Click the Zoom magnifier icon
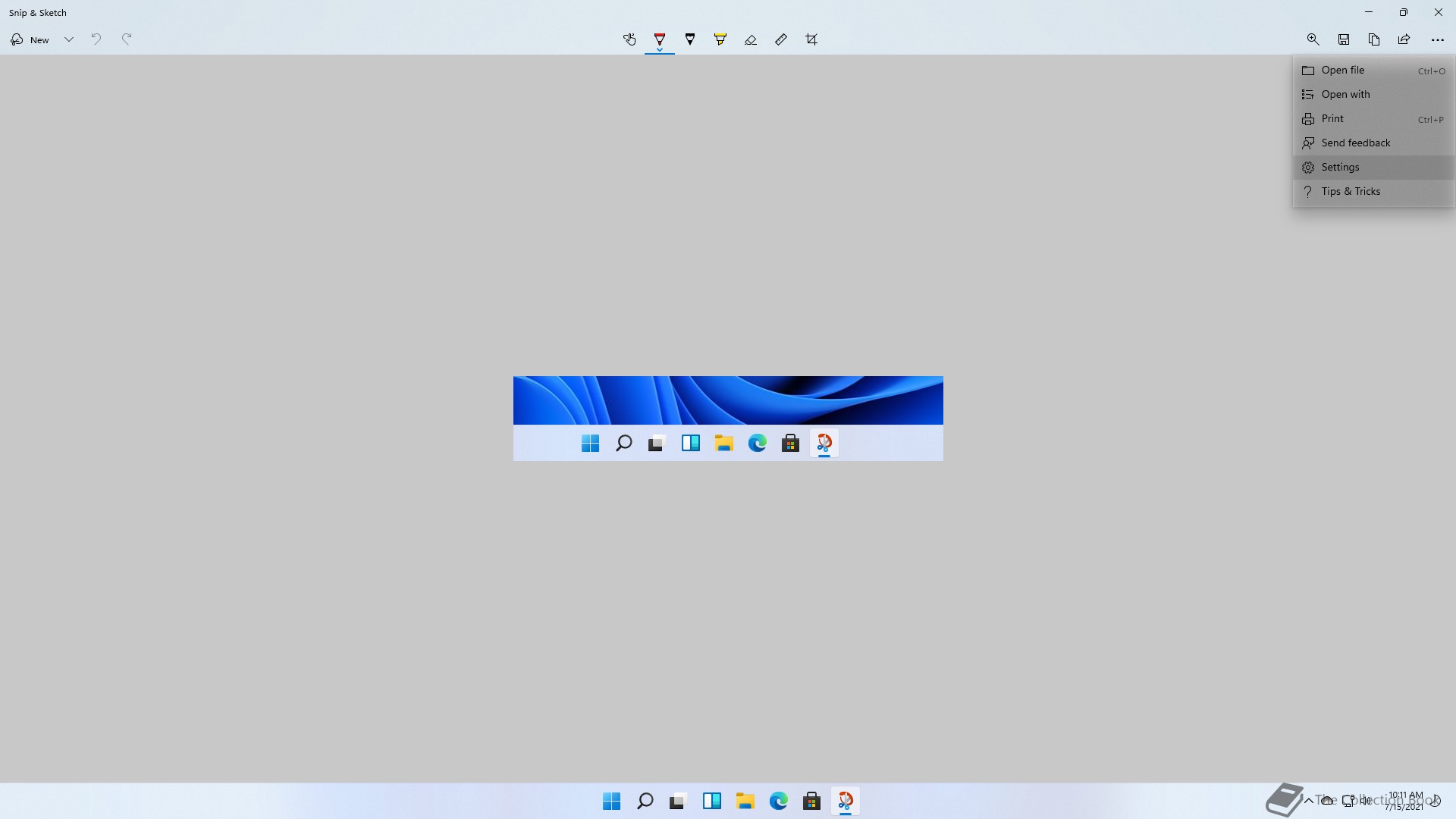The height and width of the screenshot is (819, 1456). (x=1313, y=39)
